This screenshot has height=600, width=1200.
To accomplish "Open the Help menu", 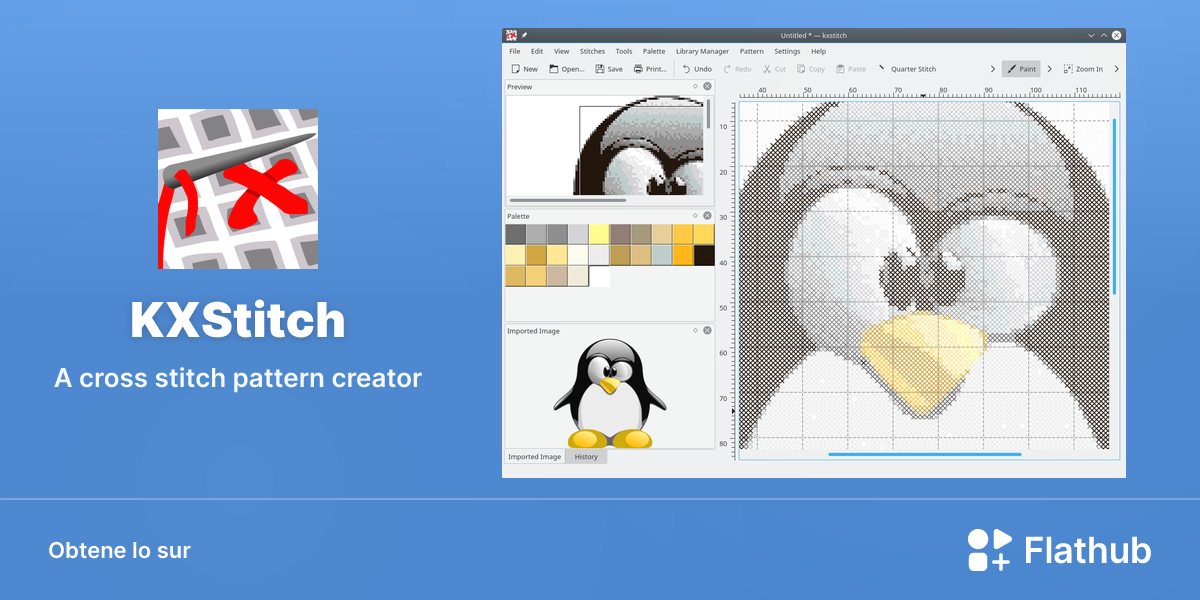I will [x=819, y=51].
